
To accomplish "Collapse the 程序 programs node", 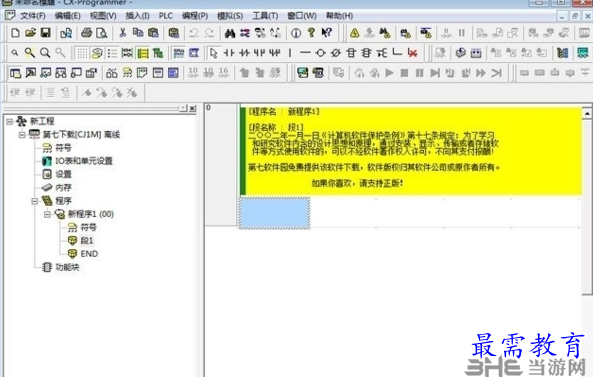I will pyautogui.click(x=34, y=201).
